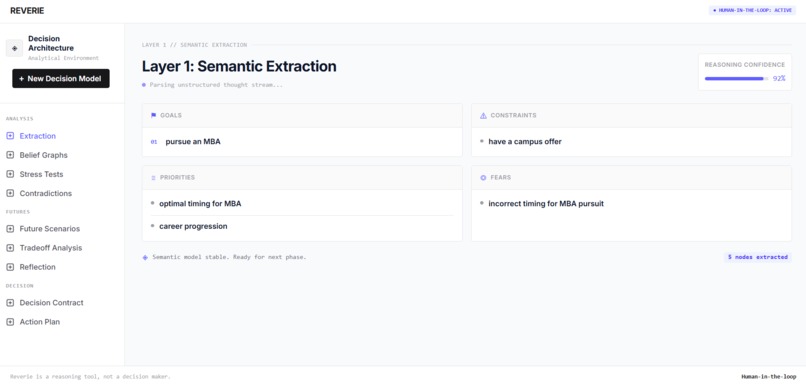Click the plus icon beside Tradeoff Analysis
The image size is (806, 384).
pyautogui.click(x=10, y=248)
